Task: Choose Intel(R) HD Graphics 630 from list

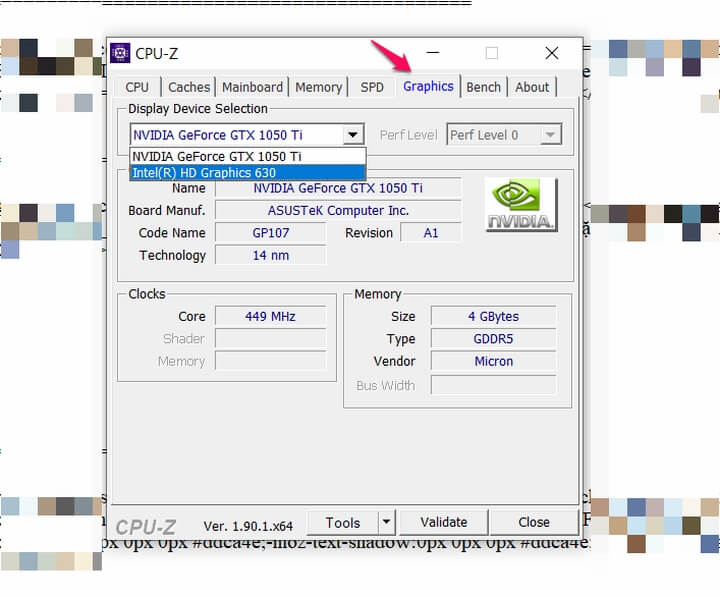Action: 248,173
